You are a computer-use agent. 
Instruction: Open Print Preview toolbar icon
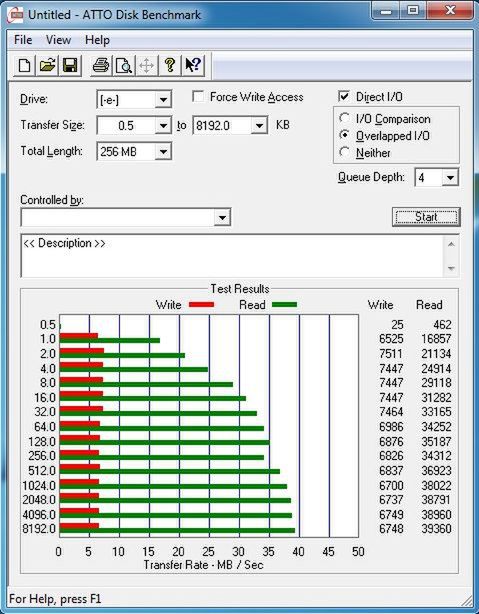point(124,65)
